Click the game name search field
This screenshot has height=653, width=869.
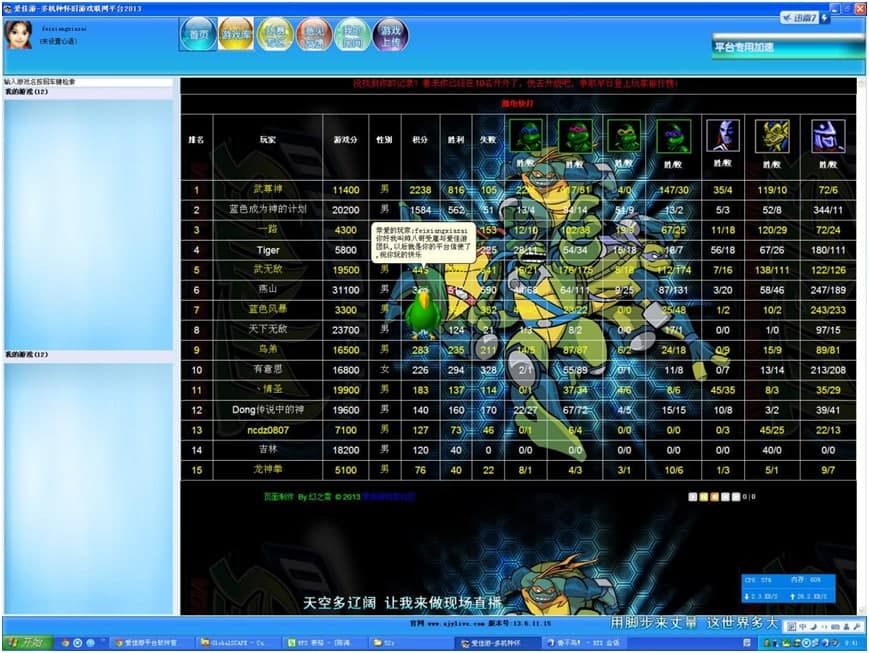88,82
